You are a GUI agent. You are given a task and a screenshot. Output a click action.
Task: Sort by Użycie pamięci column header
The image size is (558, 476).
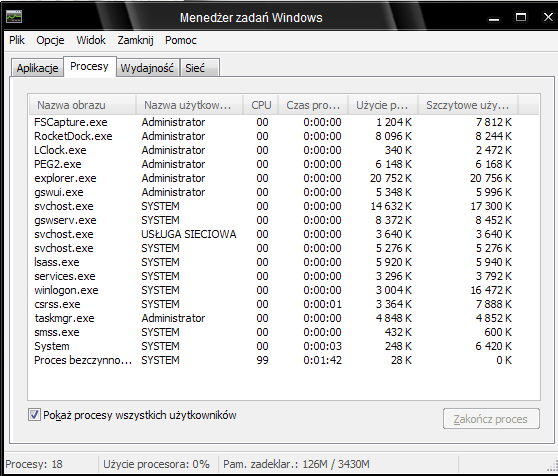(383, 105)
